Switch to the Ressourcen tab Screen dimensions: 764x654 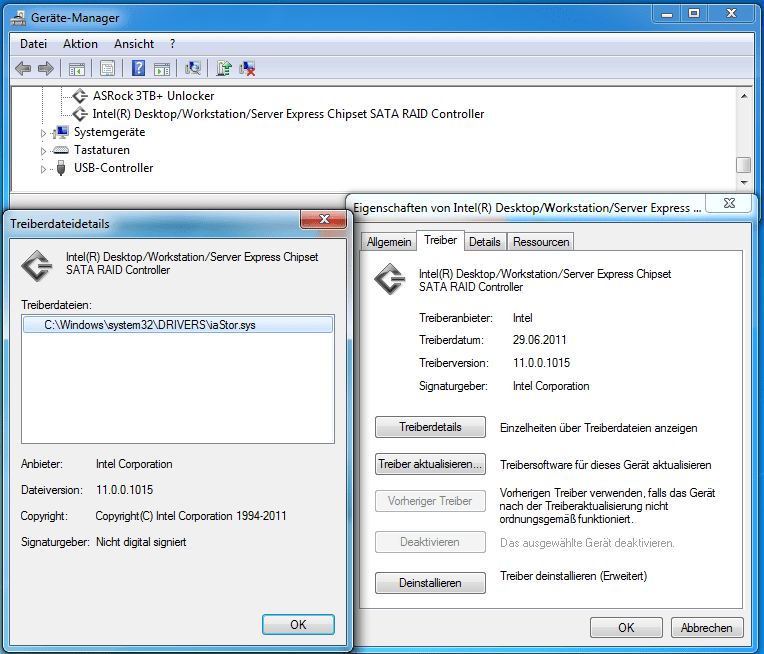(x=541, y=242)
